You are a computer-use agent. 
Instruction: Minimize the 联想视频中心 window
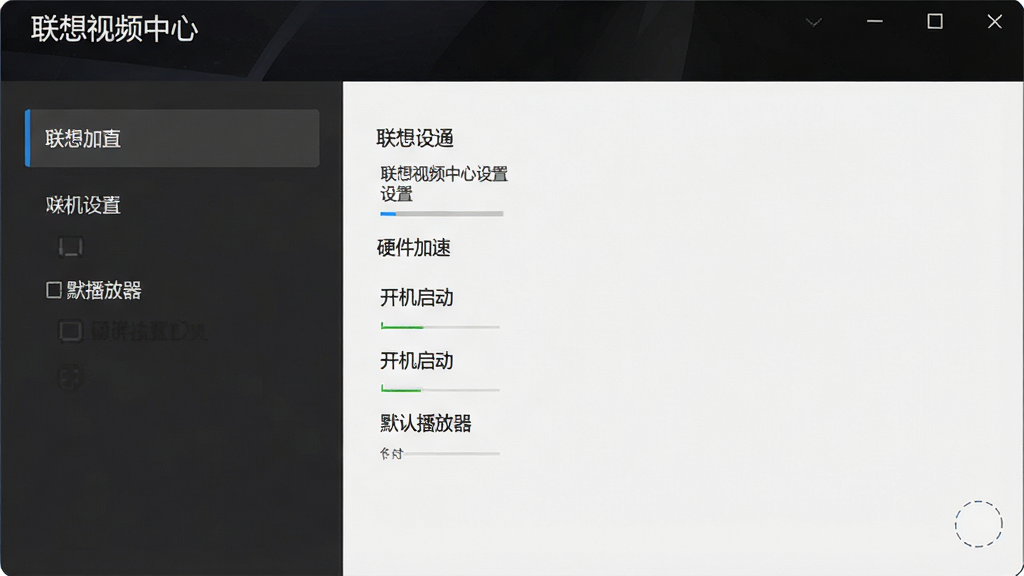(874, 22)
